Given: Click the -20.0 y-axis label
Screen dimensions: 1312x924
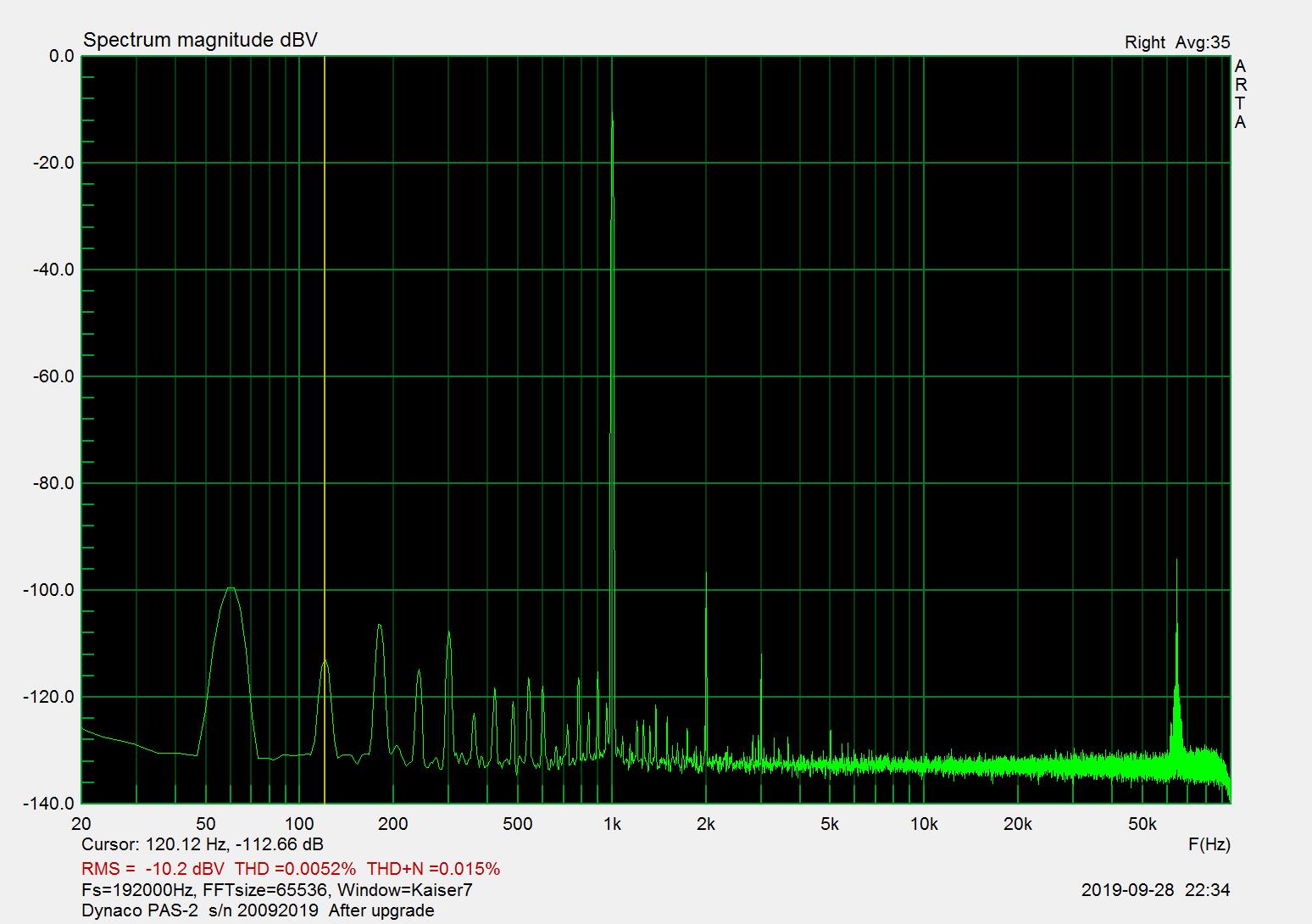Looking at the screenshot, I should pyautogui.click(x=54, y=163).
